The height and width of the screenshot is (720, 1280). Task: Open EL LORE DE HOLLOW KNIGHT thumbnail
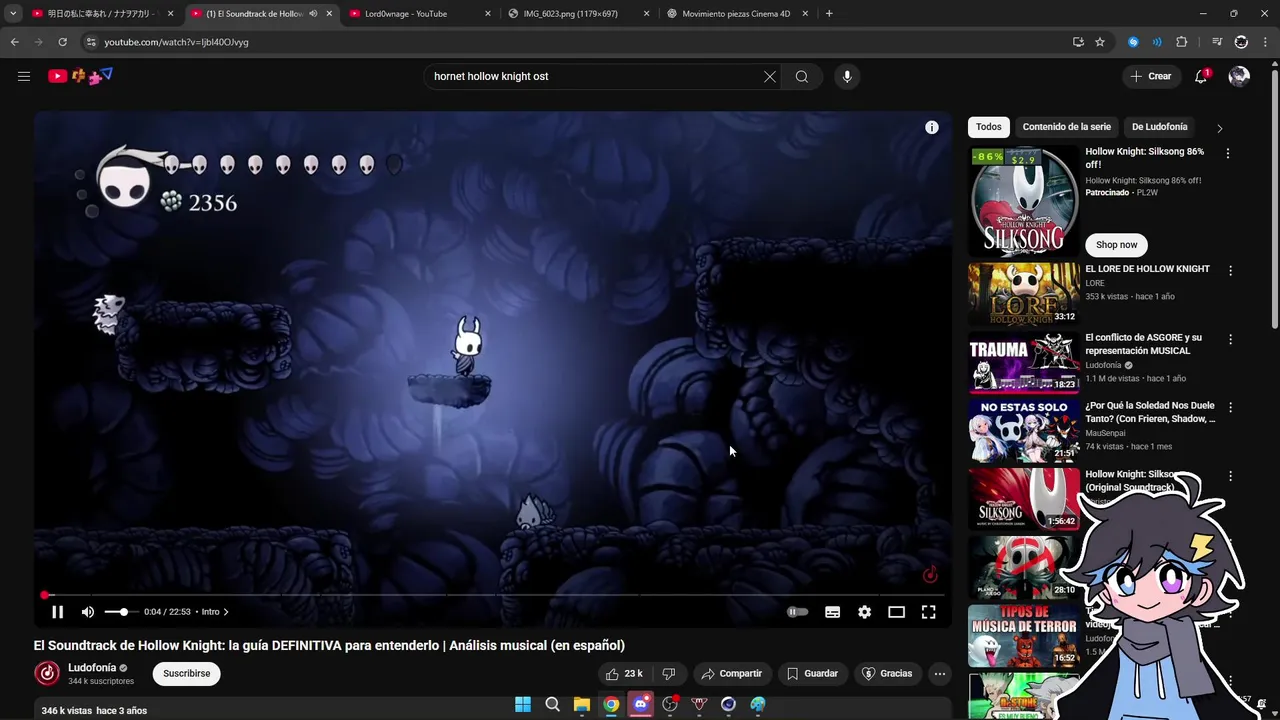tap(1024, 294)
